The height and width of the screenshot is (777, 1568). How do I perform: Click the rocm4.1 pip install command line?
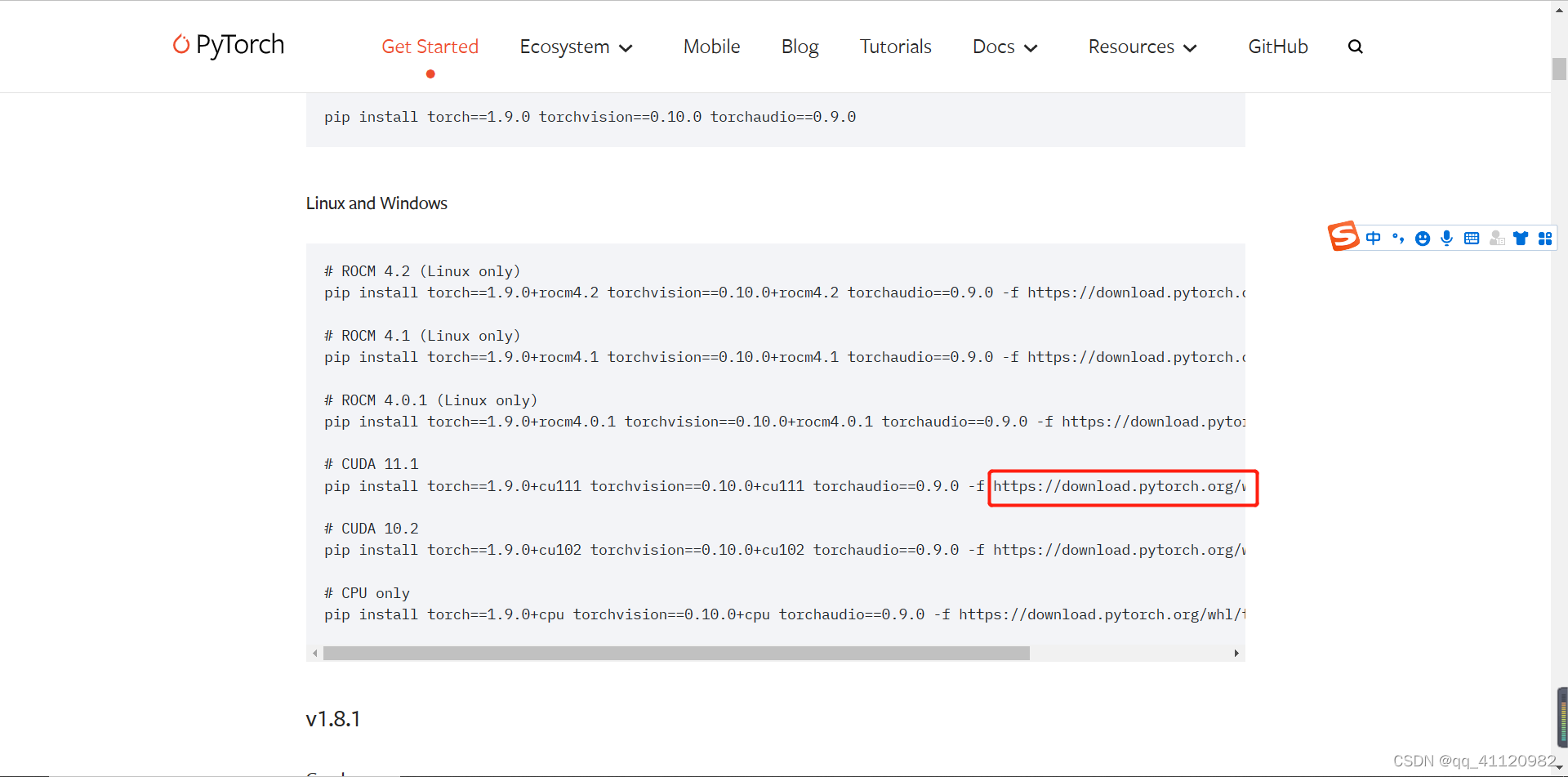tap(785, 357)
